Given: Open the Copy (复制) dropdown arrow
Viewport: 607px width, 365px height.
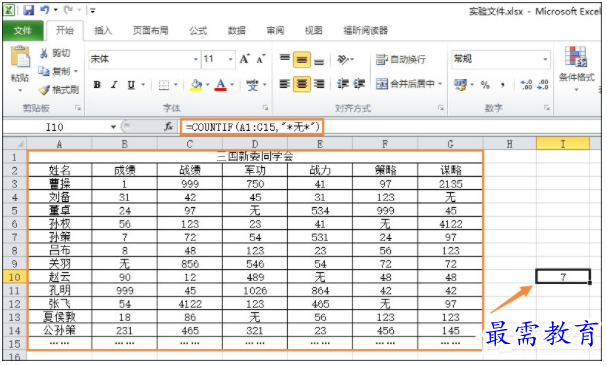Looking at the screenshot, I should click(76, 71).
